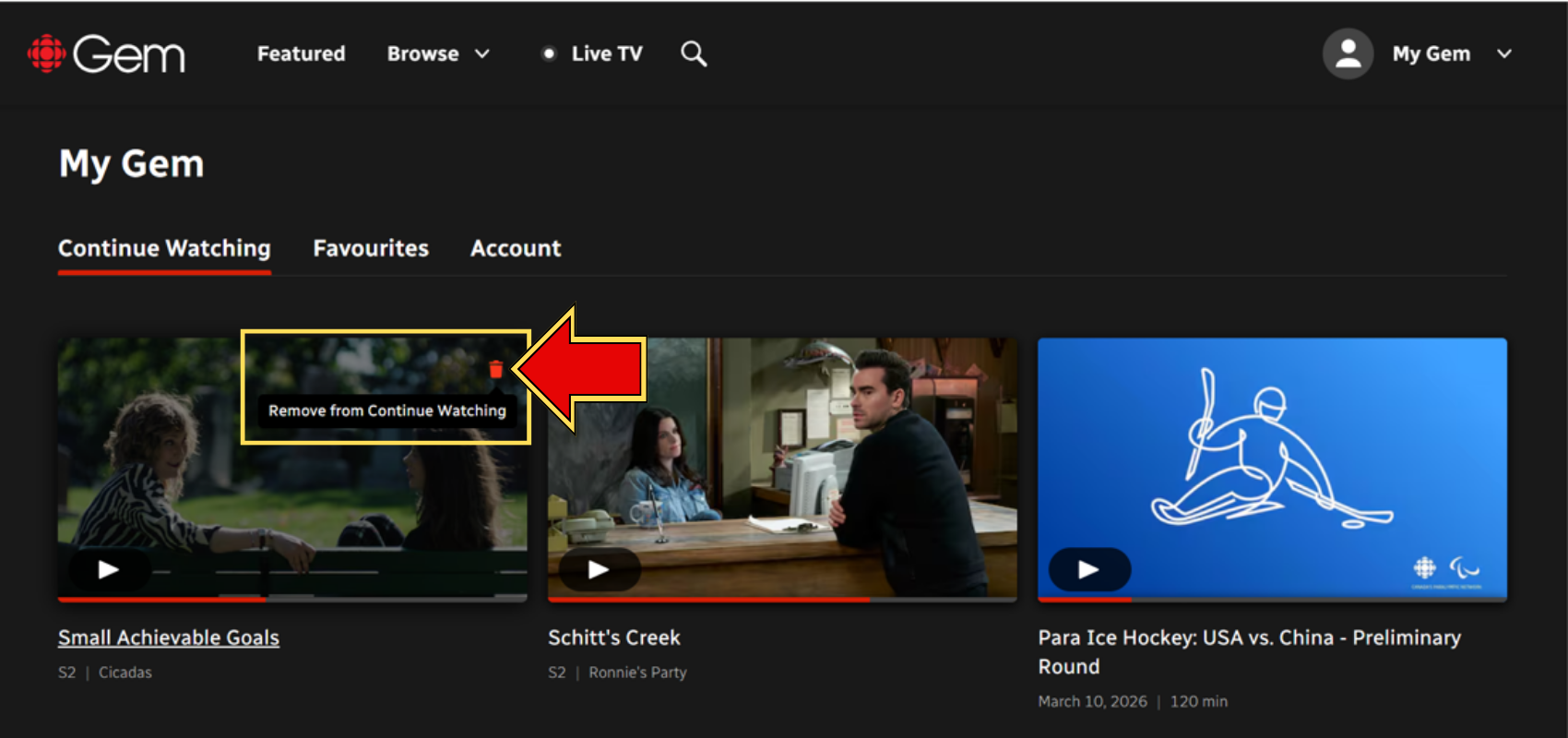Go to Live TV
1568x738 pixels.
coord(592,54)
